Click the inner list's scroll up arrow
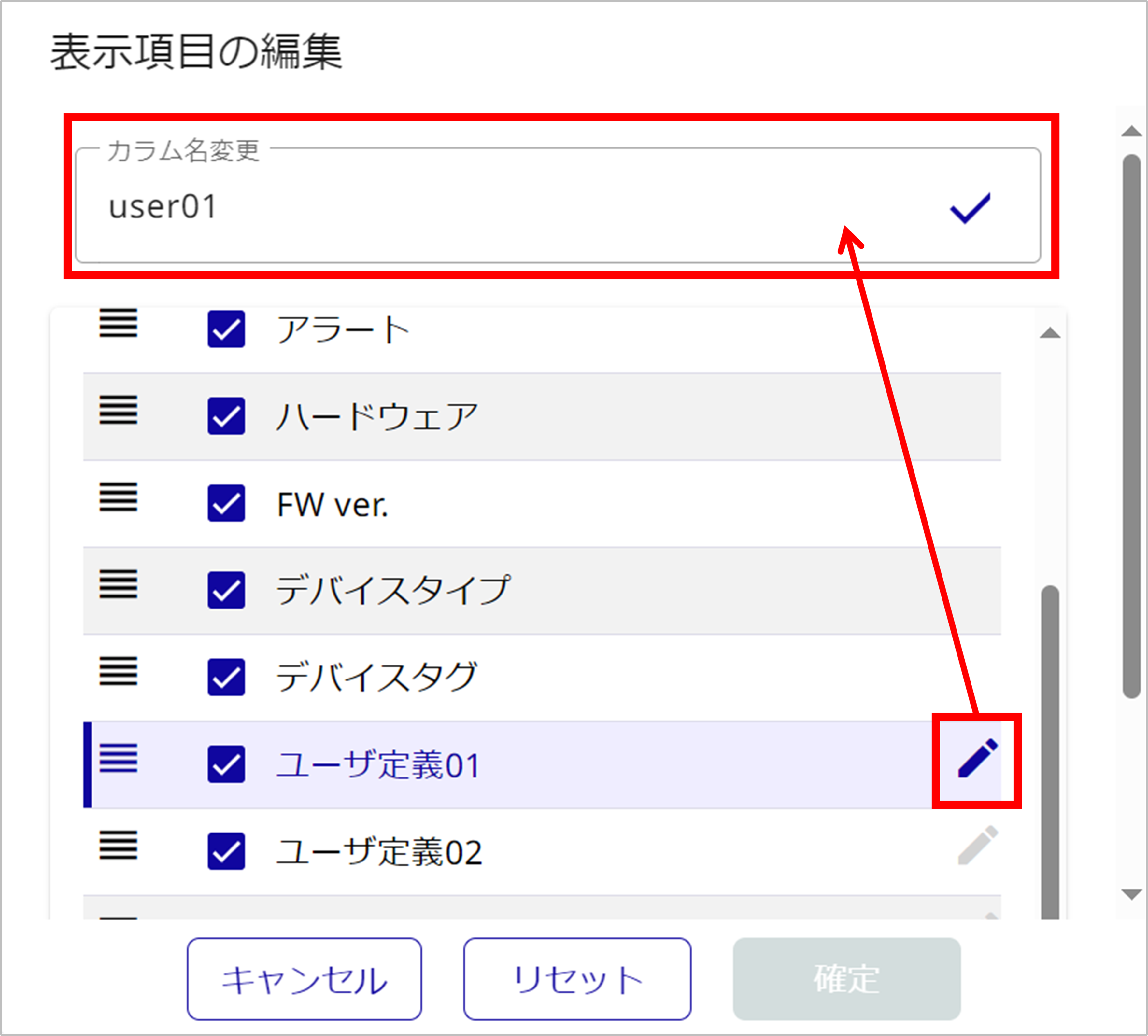 tap(1050, 334)
